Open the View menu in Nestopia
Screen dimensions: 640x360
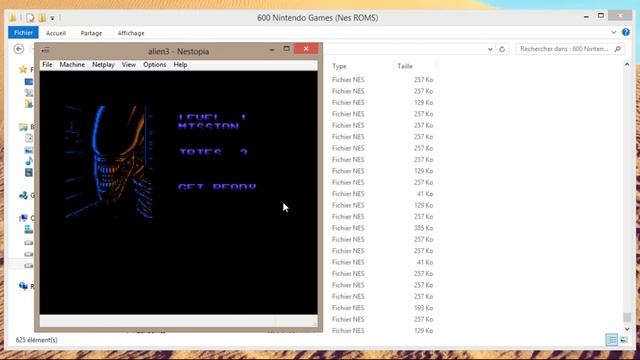[x=129, y=65]
